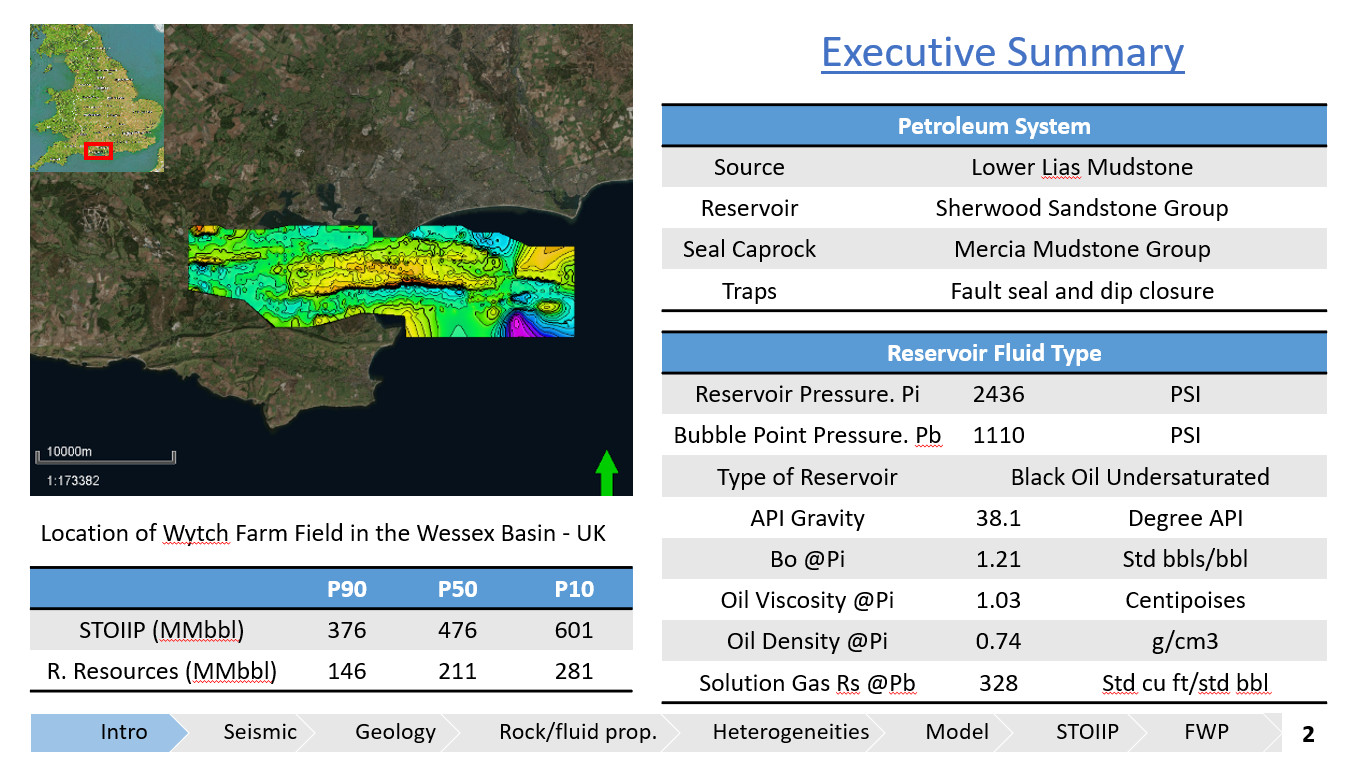This screenshot has width=1353, height=760.
Task: Click the Centipoises unit cell
Action: 1185,600
